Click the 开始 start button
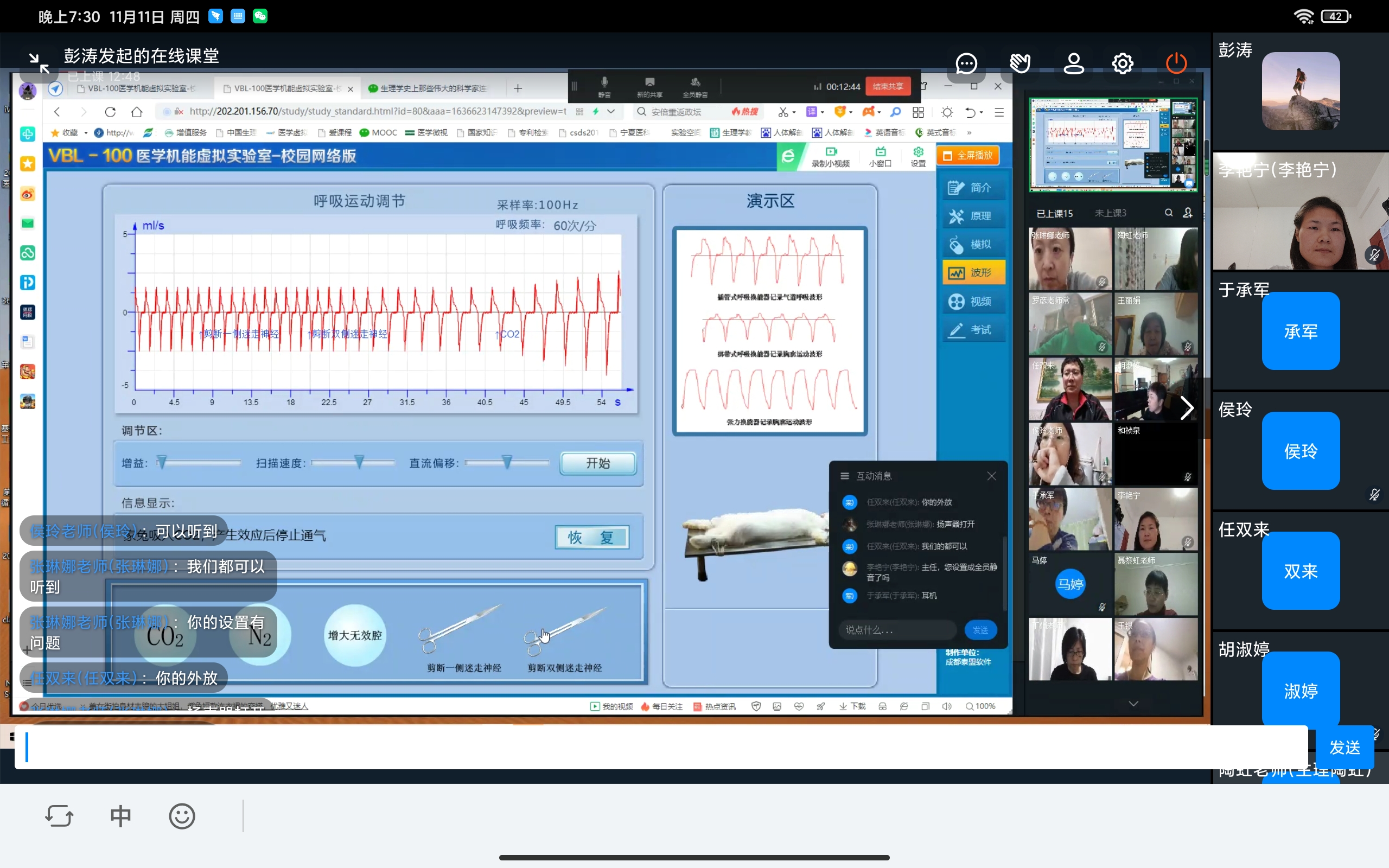 click(x=597, y=463)
